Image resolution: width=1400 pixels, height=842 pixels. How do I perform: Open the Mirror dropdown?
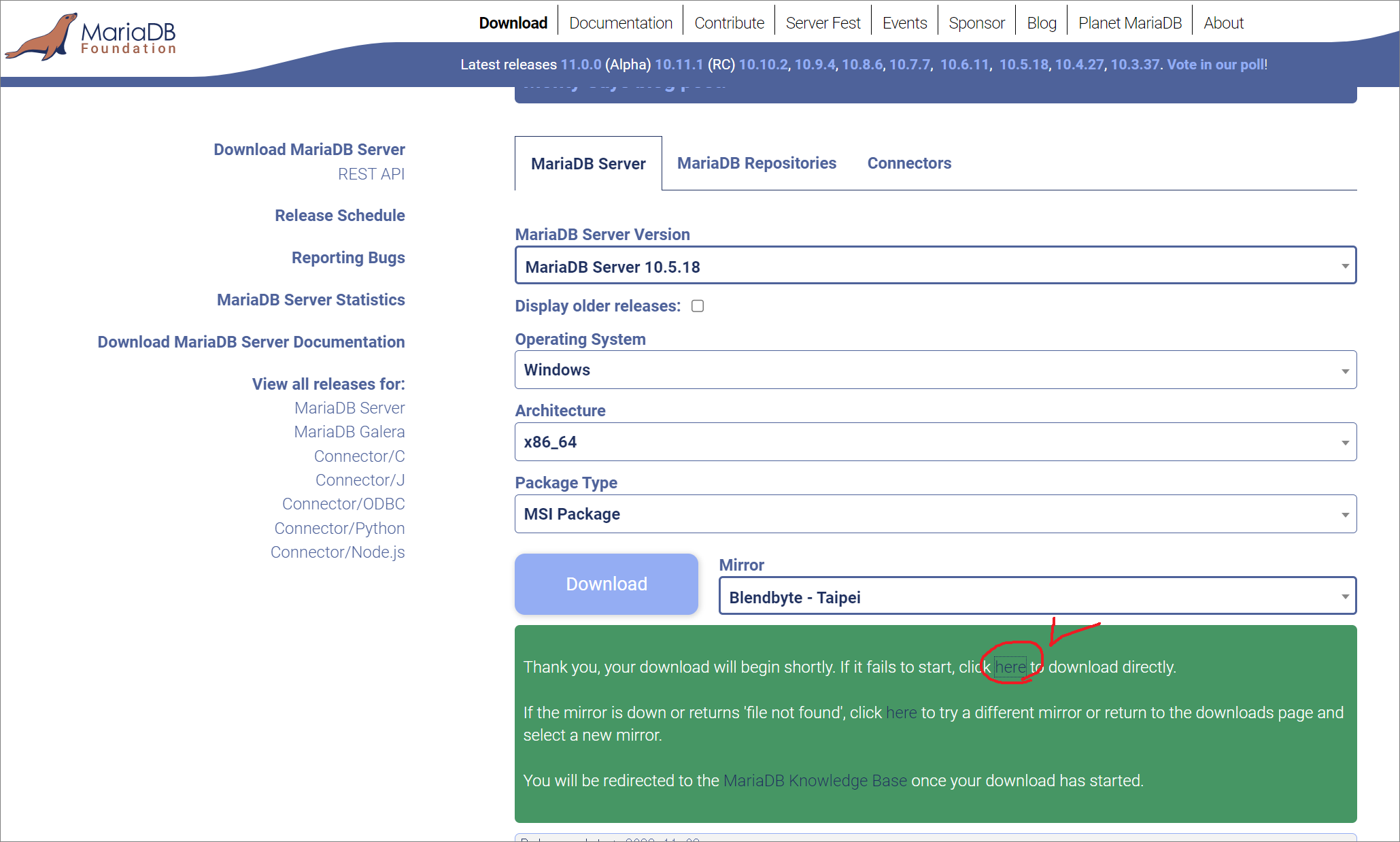tap(1038, 596)
